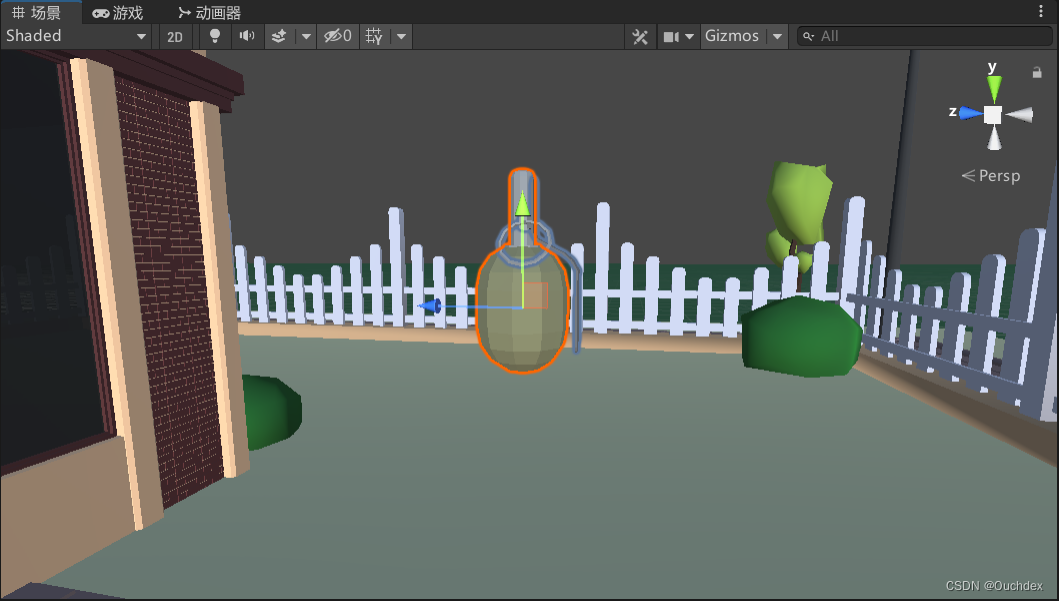Click the gray right-side axis cone
Image resolution: width=1059 pixels, height=601 pixels.
(x=1019, y=115)
